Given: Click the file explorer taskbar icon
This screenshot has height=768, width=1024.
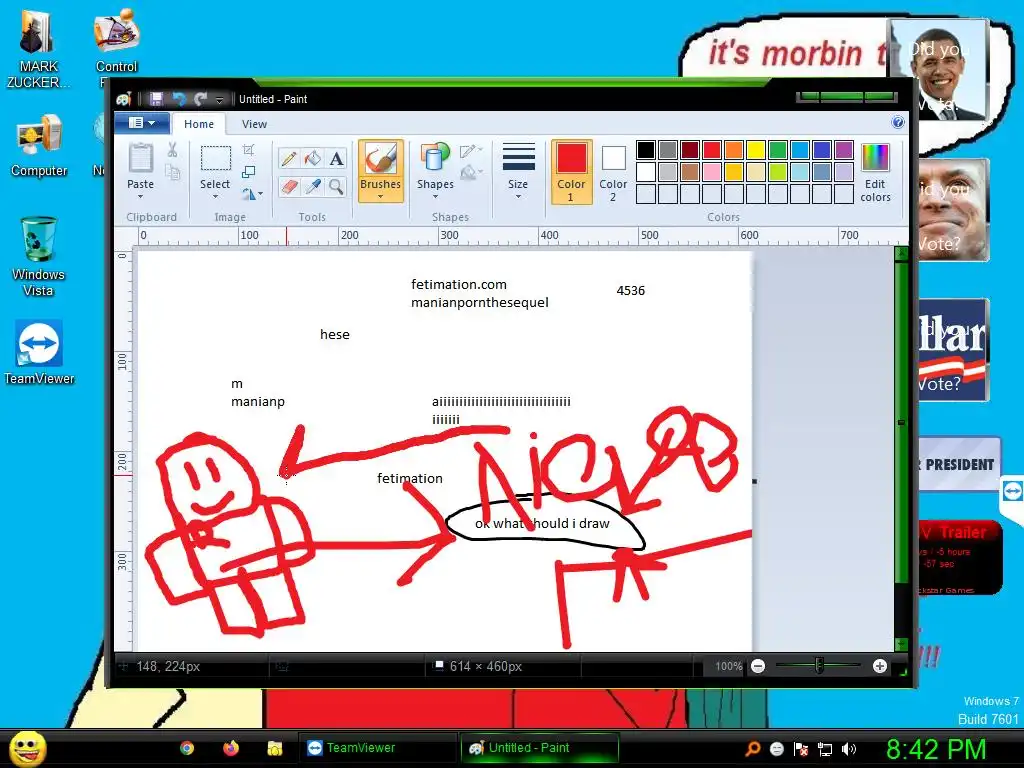Looking at the screenshot, I should coord(274,748).
